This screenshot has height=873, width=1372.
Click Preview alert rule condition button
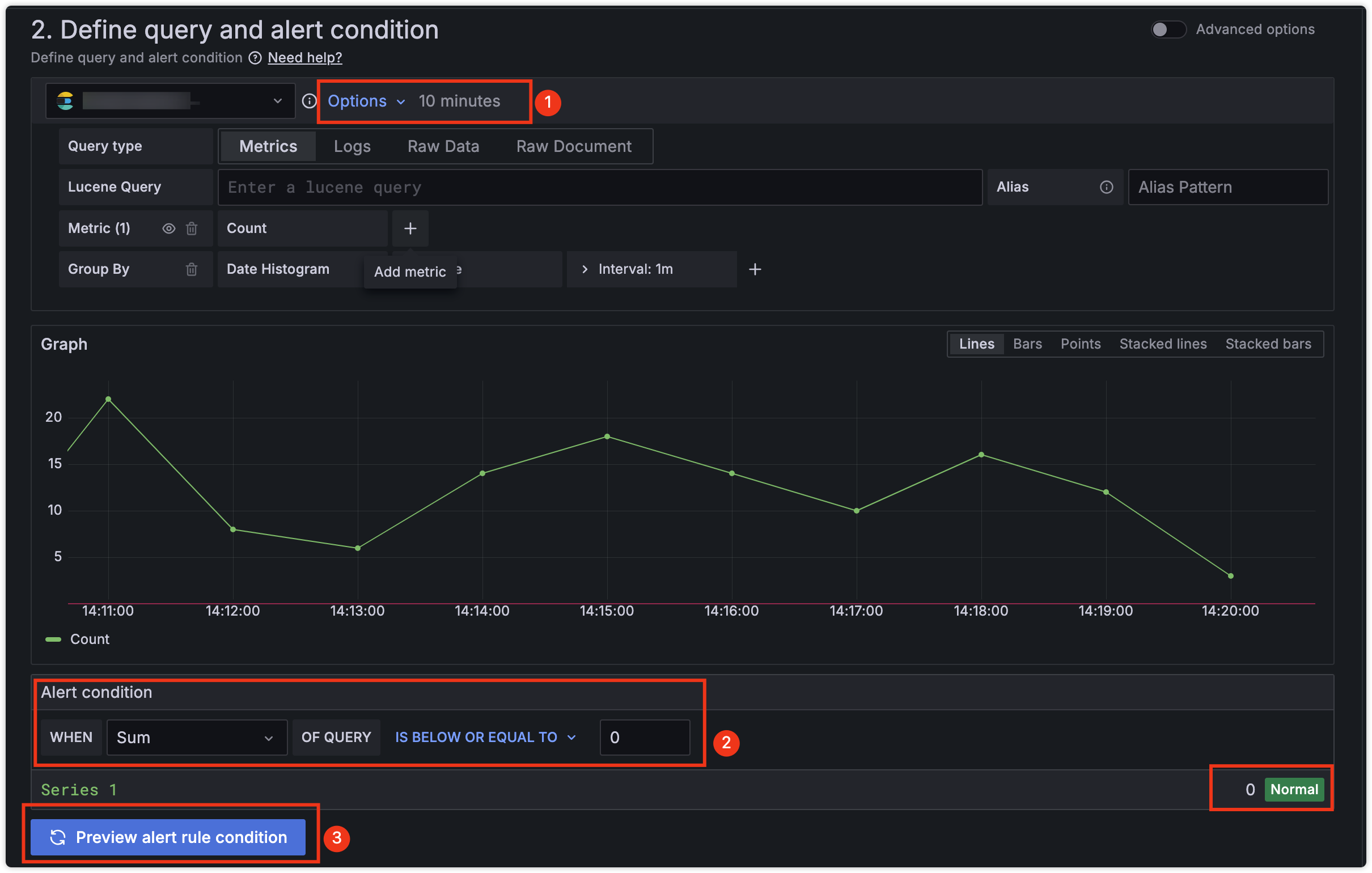coord(167,837)
